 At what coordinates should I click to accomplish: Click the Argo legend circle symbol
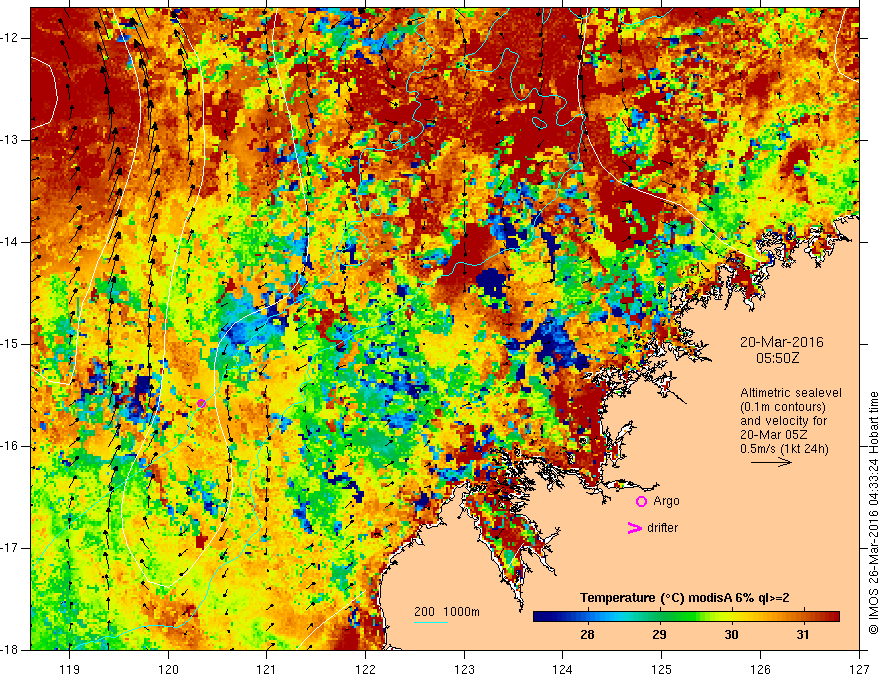coord(641,502)
